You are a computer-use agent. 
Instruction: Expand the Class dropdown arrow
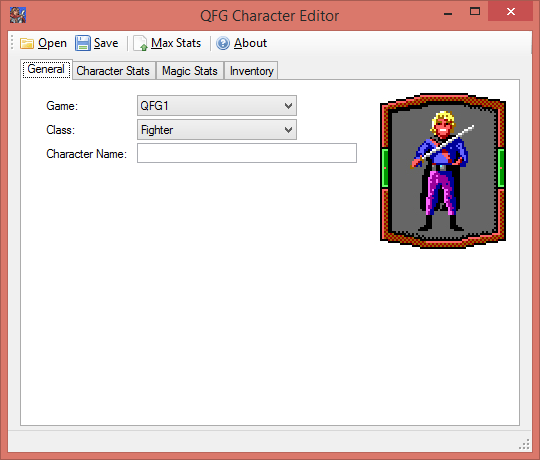click(289, 130)
